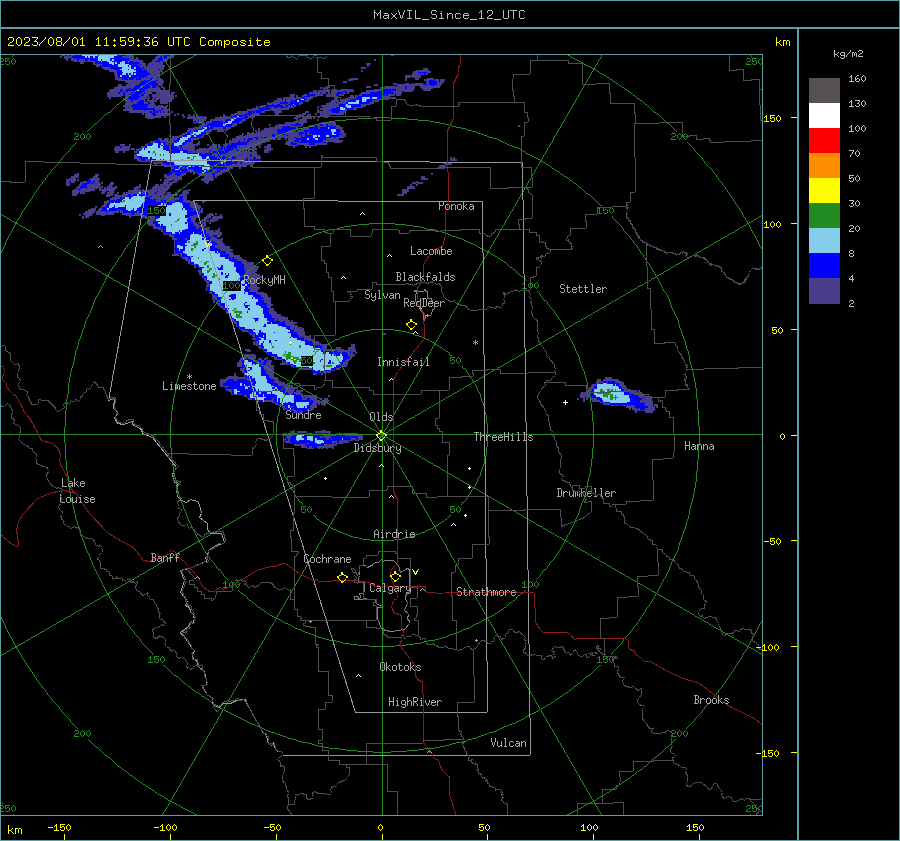Click the yellow 50 legend swatch

pos(824,191)
